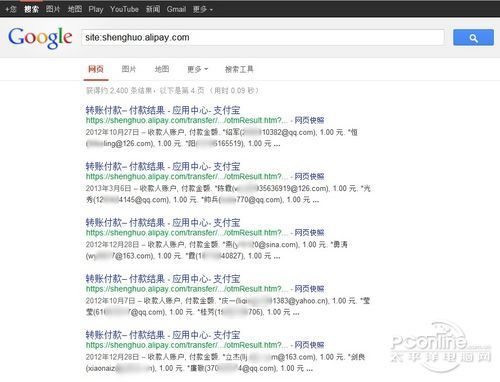The height and width of the screenshot is (382, 500).
Task: Open Play in the top bar
Action: 96,9
